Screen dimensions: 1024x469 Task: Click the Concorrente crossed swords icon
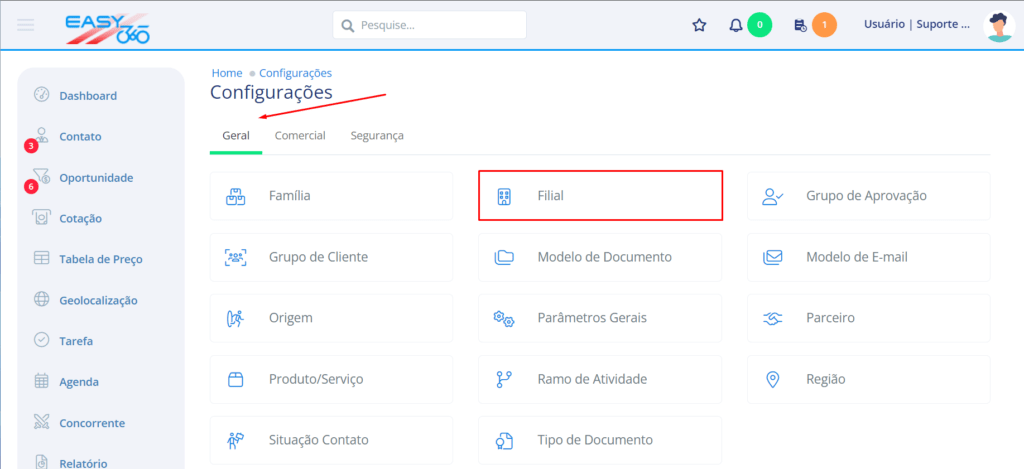pyautogui.click(x=41, y=422)
